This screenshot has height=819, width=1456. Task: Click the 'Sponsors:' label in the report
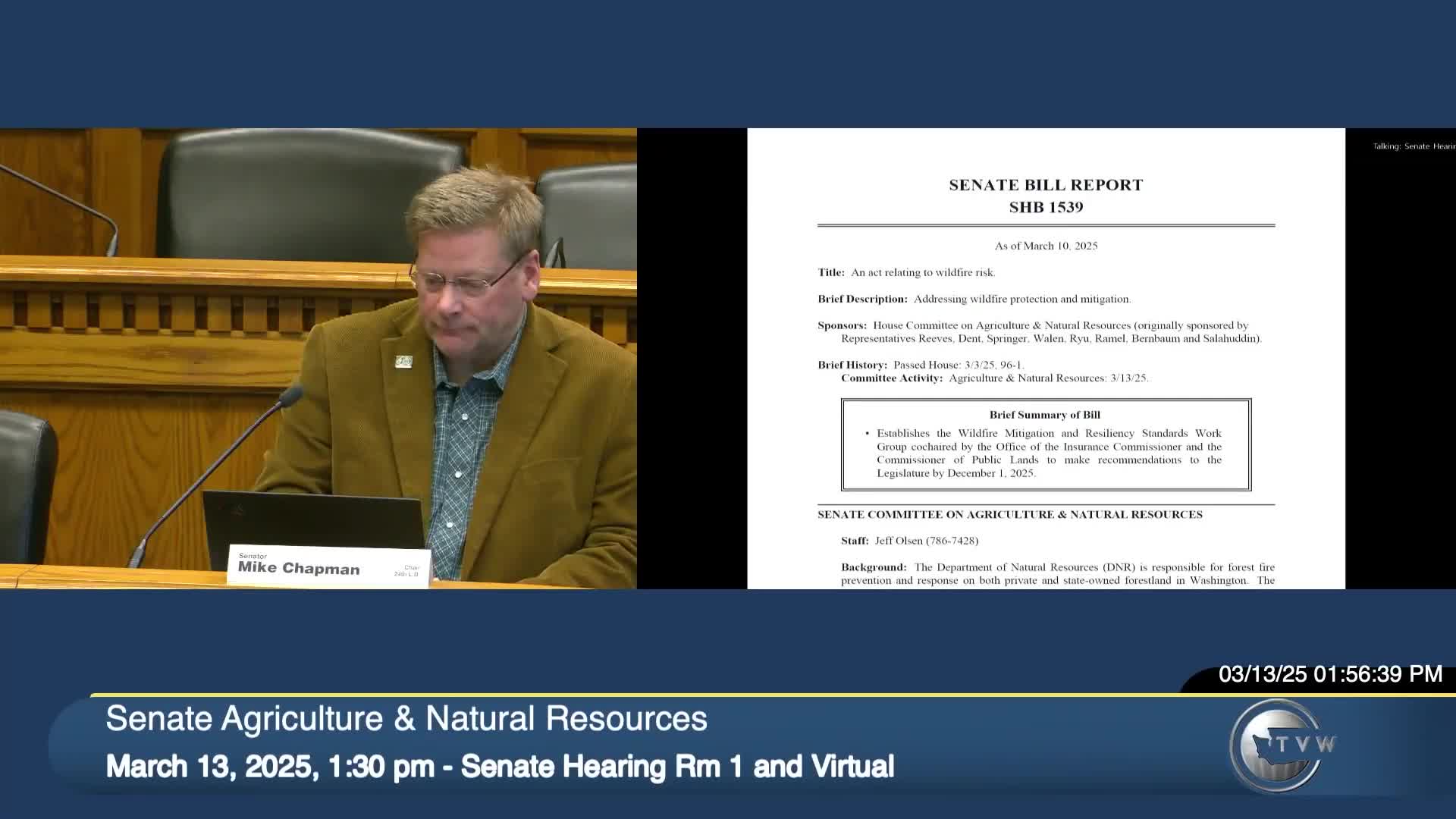842,325
